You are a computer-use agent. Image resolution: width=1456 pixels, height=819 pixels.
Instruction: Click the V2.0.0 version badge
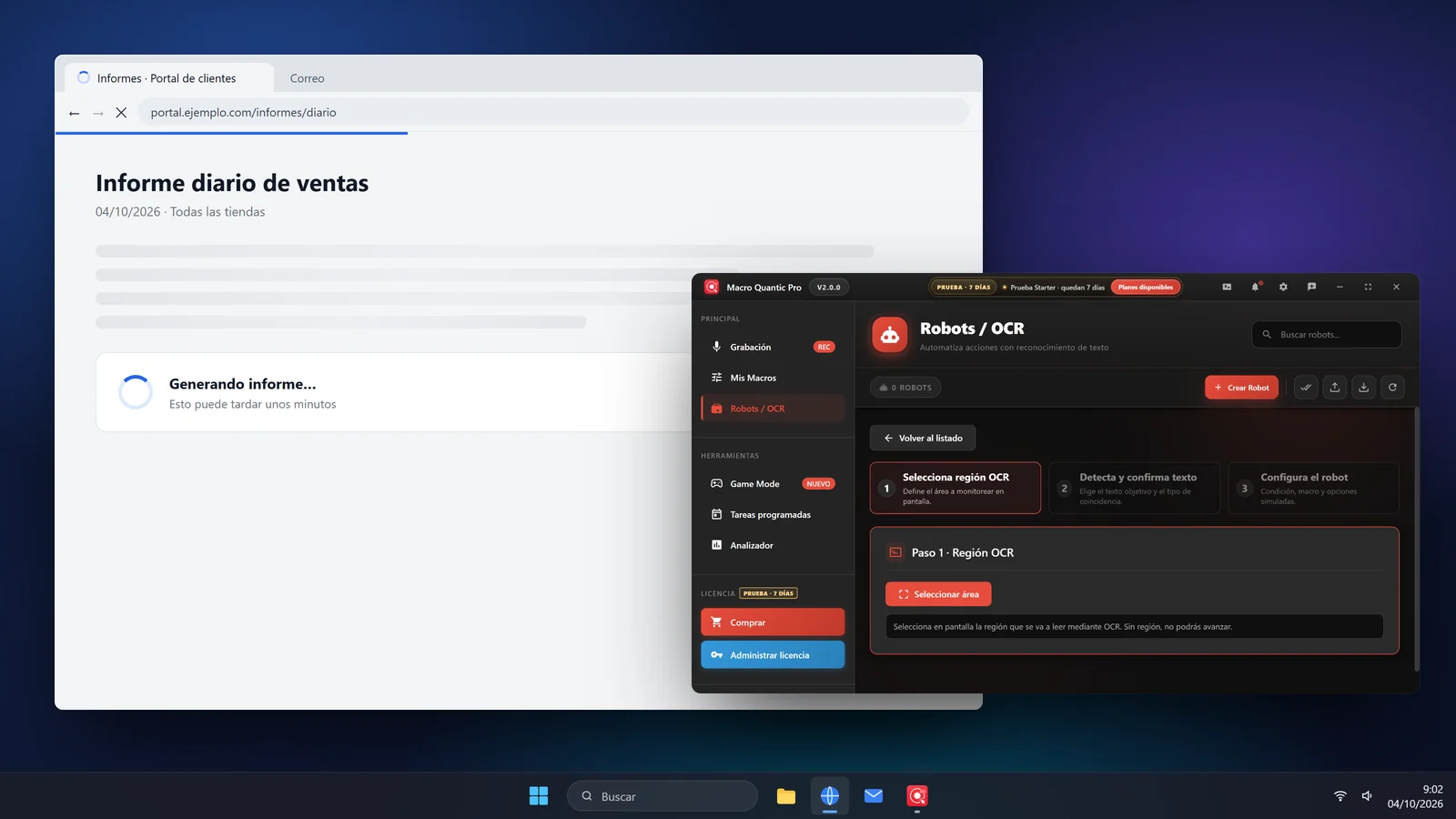click(x=829, y=288)
